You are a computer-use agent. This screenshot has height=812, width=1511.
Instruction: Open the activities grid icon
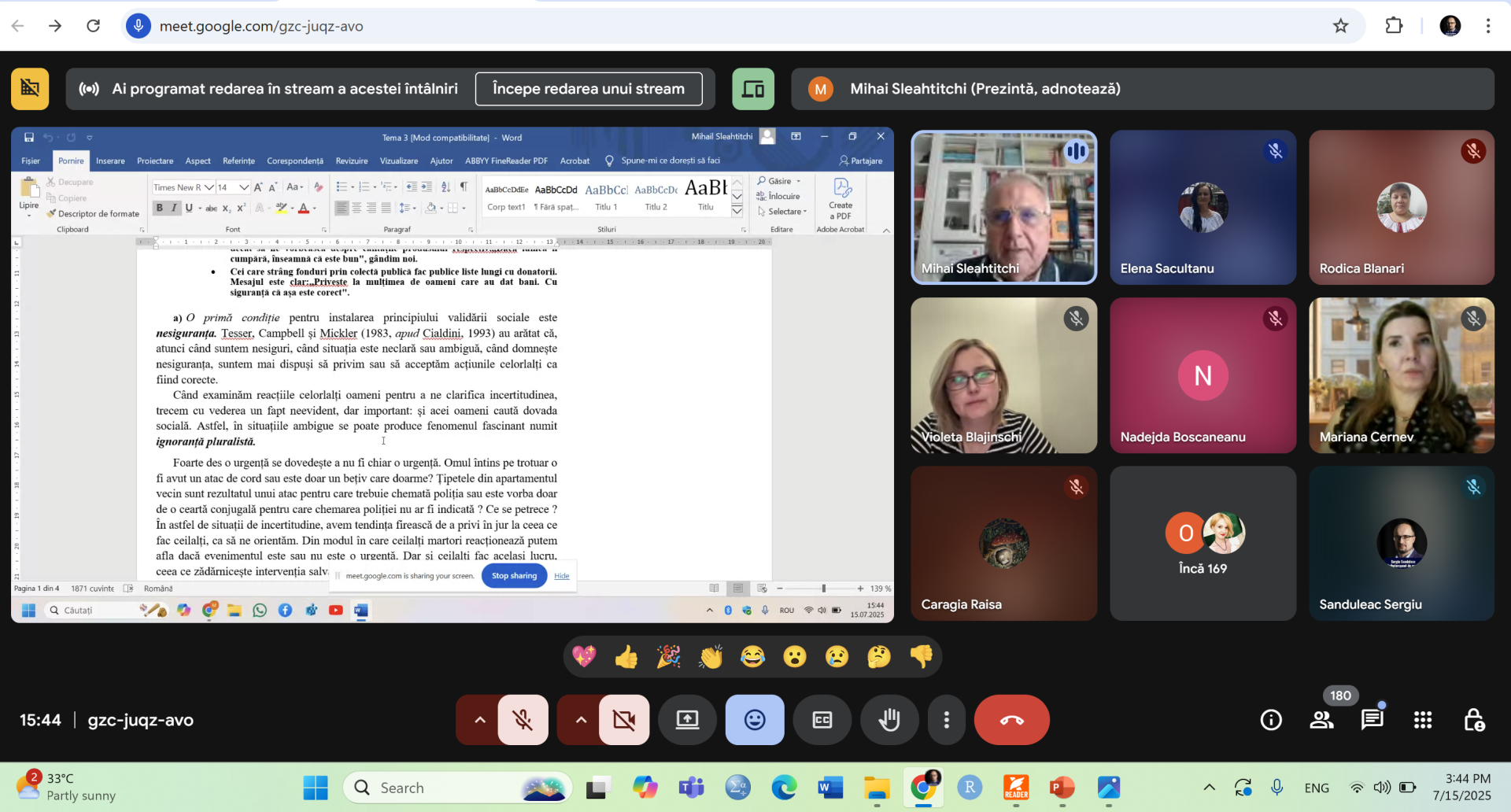tap(1422, 720)
